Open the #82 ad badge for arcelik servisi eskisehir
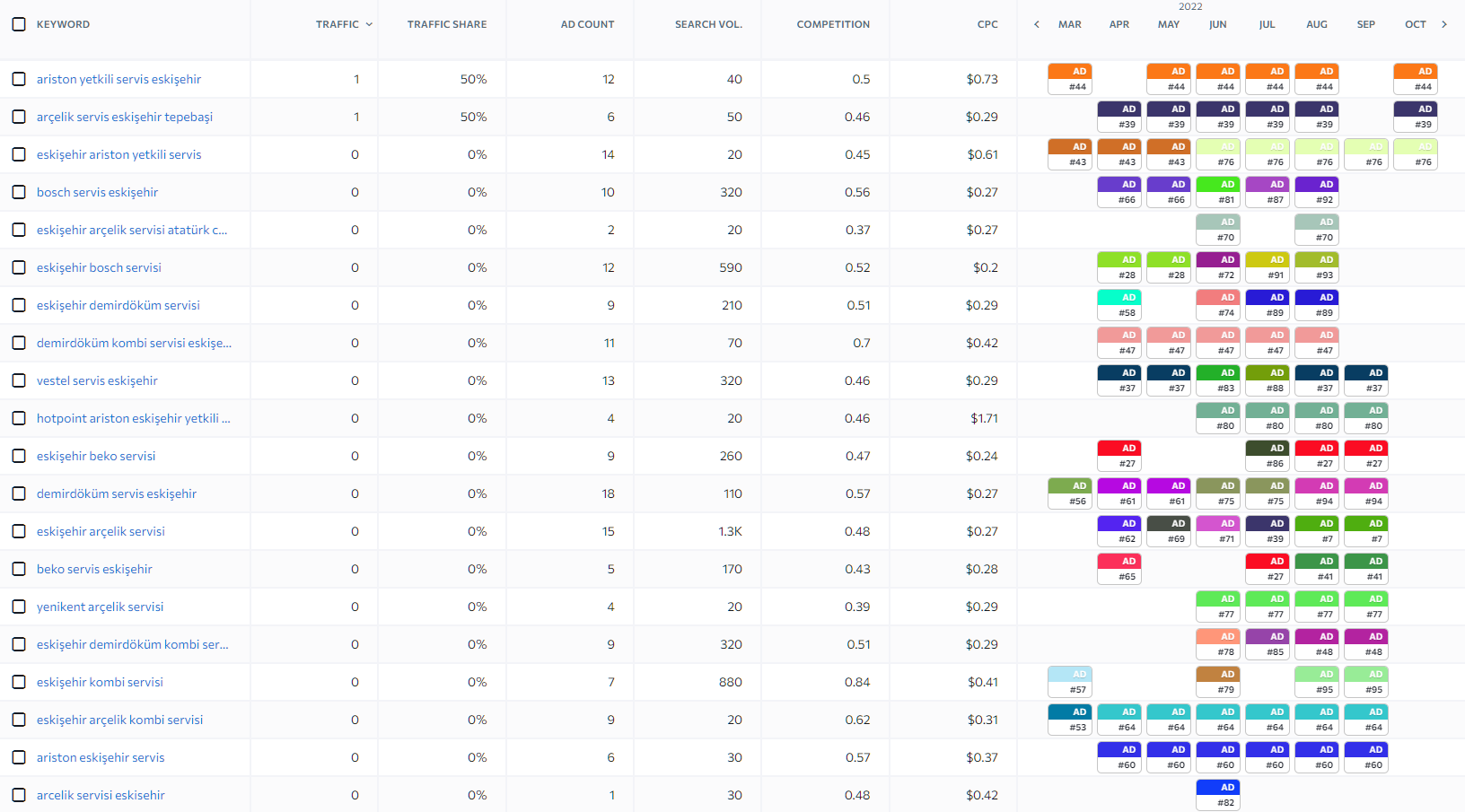The width and height of the screenshot is (1465, 812). pos(1218,795)
